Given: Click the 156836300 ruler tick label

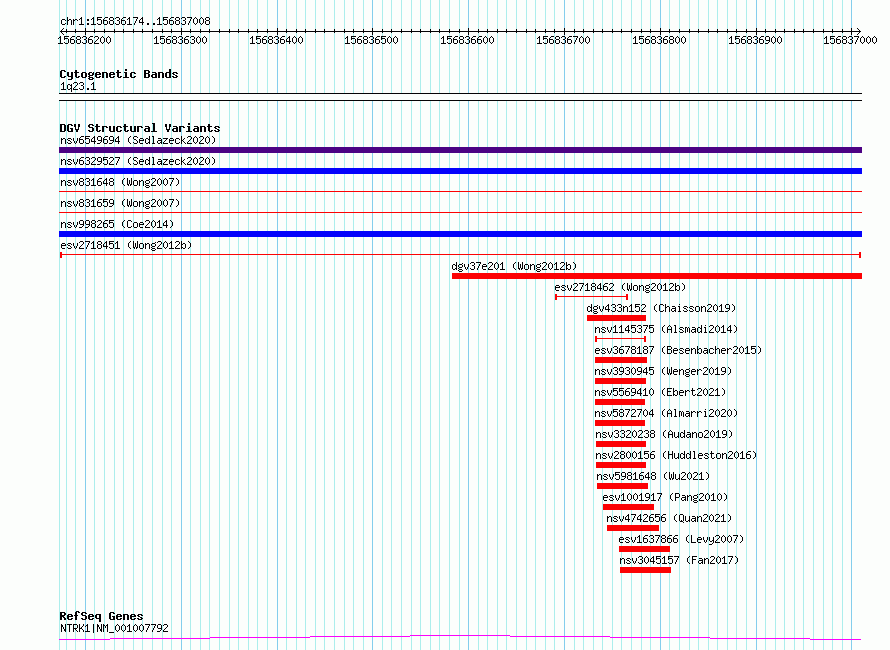Looking at the screenshot, I should point(180,40).
